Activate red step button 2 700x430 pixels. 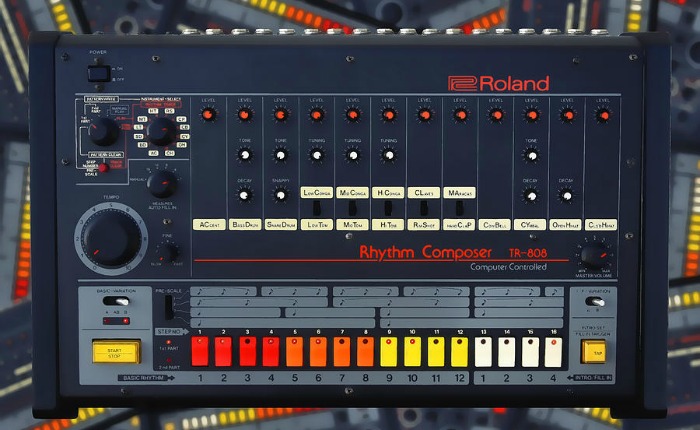tap(223, 351)
